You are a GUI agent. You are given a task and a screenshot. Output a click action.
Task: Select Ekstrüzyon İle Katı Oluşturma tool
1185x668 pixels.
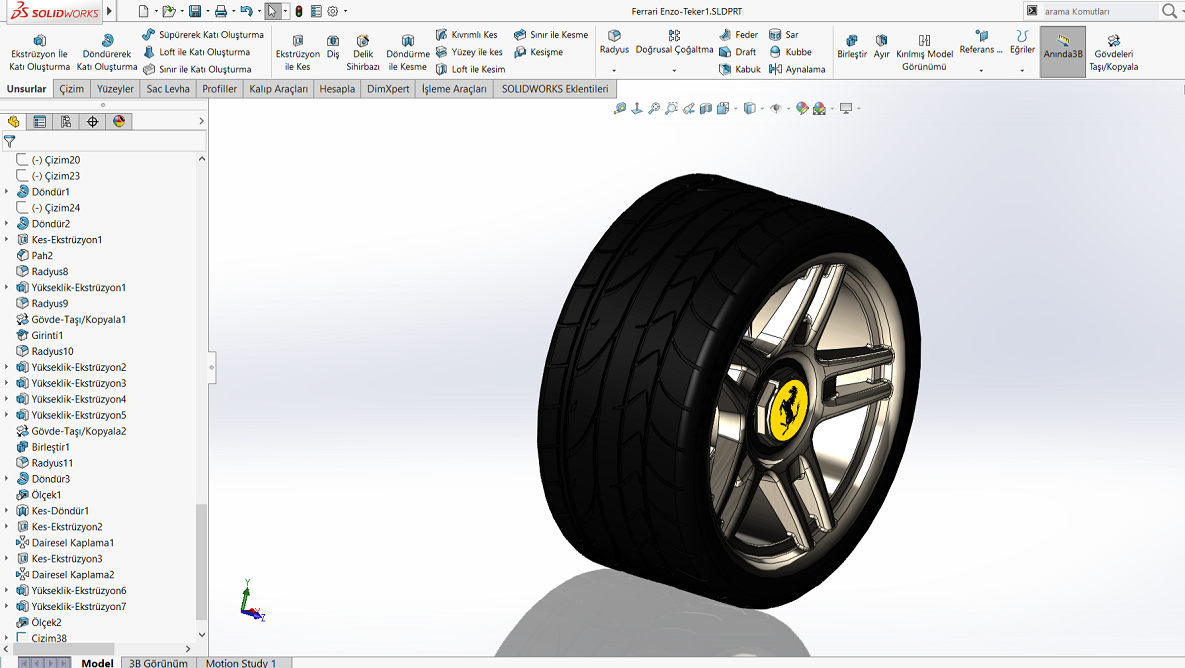[39, 53]
